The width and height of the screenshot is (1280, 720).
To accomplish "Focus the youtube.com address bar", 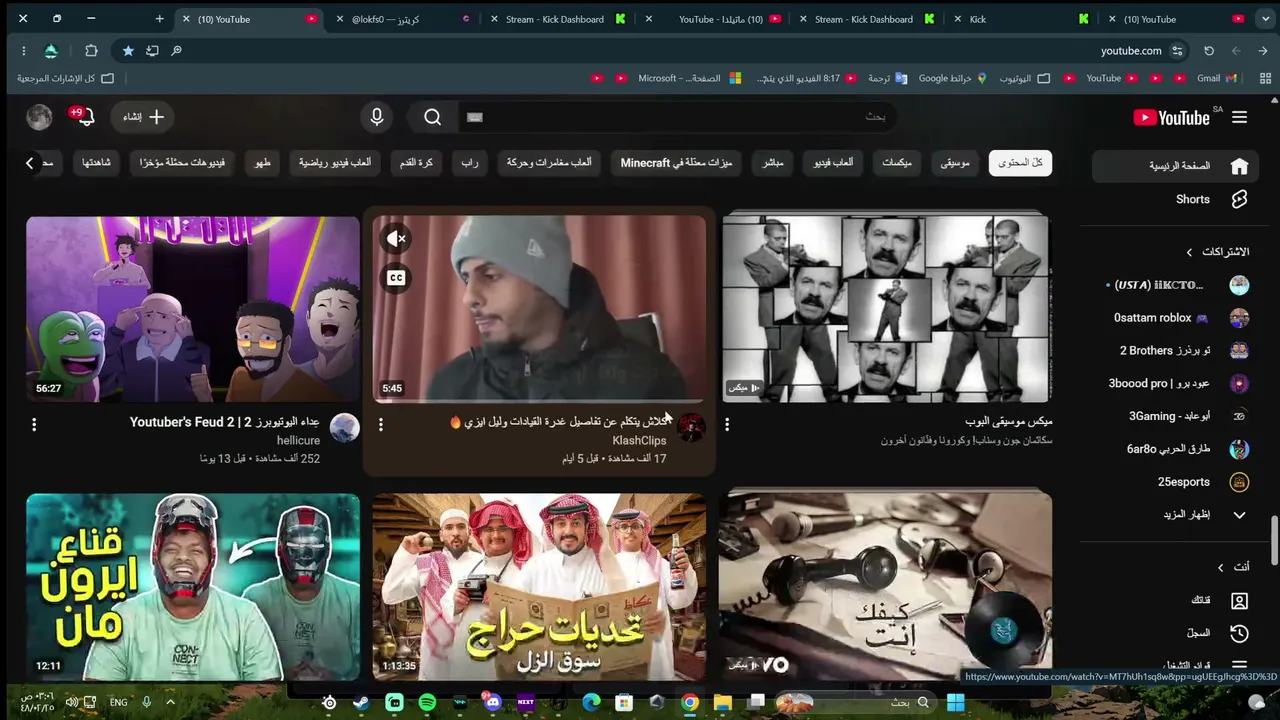I will pyautogui.click(x=1131, y=51).
